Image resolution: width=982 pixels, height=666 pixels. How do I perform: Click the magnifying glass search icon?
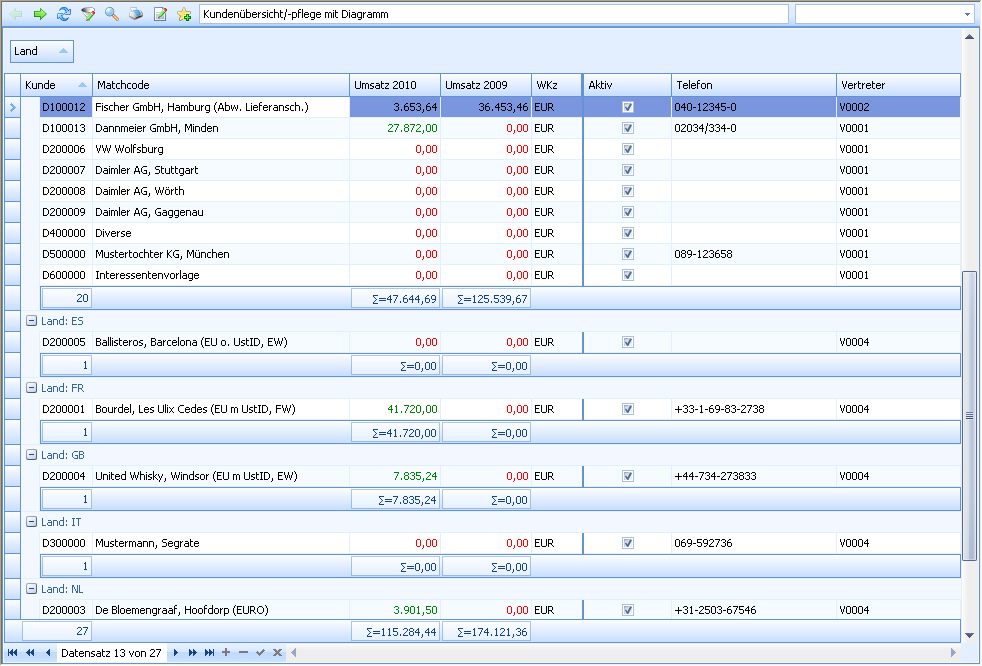(112, 14)
